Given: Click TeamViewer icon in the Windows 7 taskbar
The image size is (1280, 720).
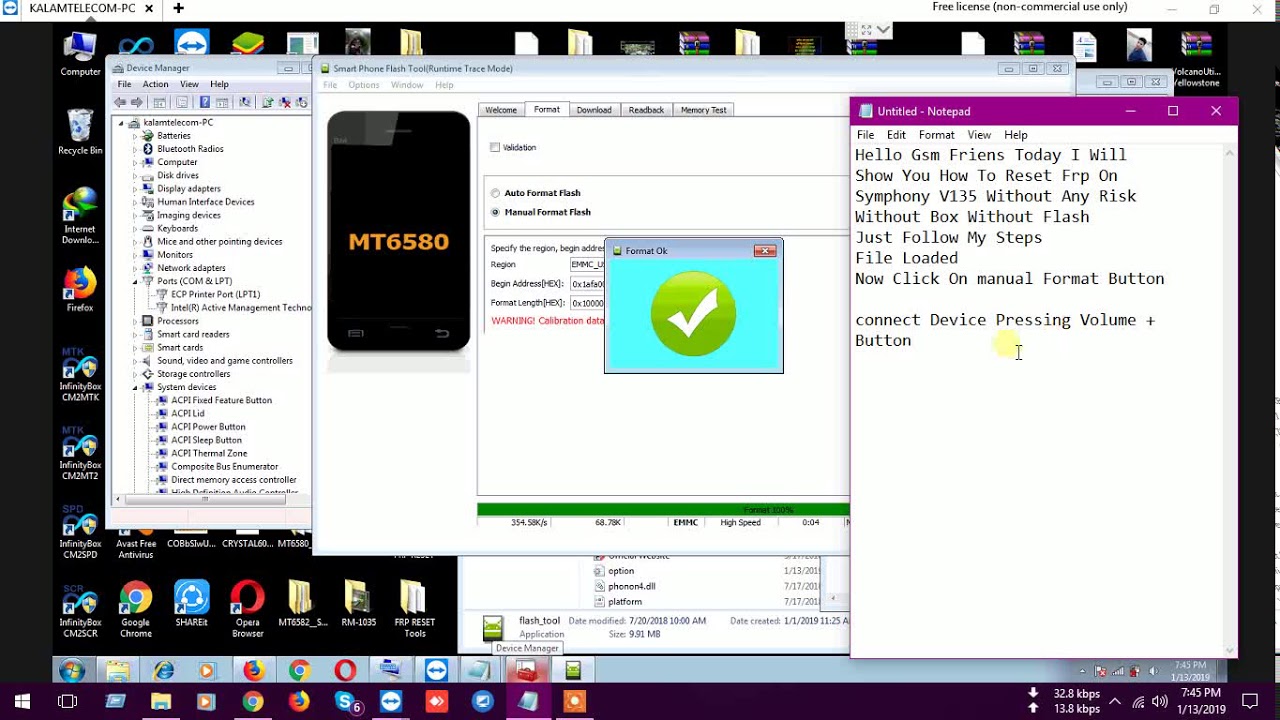Looking at the screenshot, I should 435,670.
